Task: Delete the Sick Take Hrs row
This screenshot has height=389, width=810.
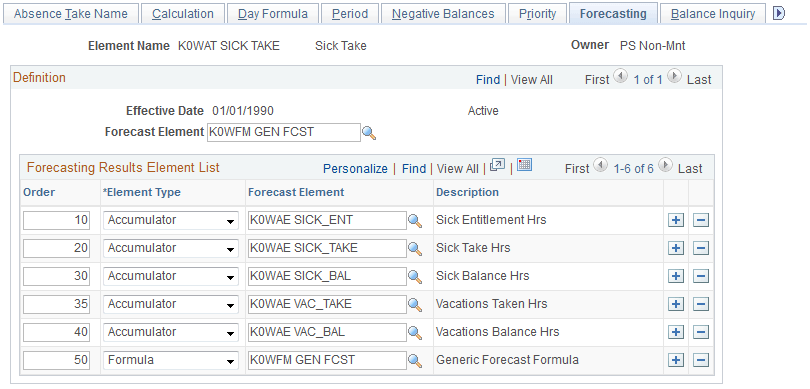Action: 700,248
